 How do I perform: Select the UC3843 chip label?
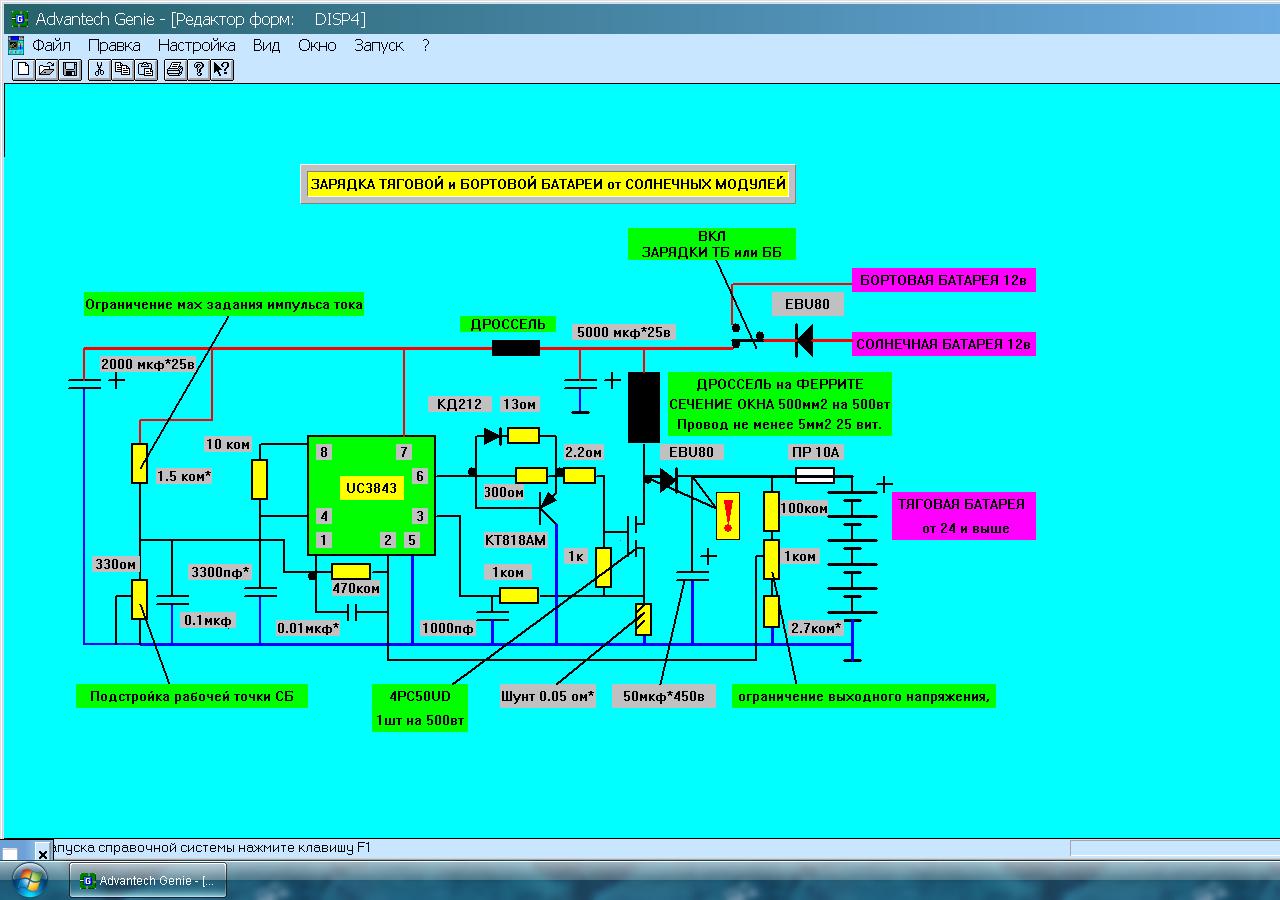pos(371,489)
